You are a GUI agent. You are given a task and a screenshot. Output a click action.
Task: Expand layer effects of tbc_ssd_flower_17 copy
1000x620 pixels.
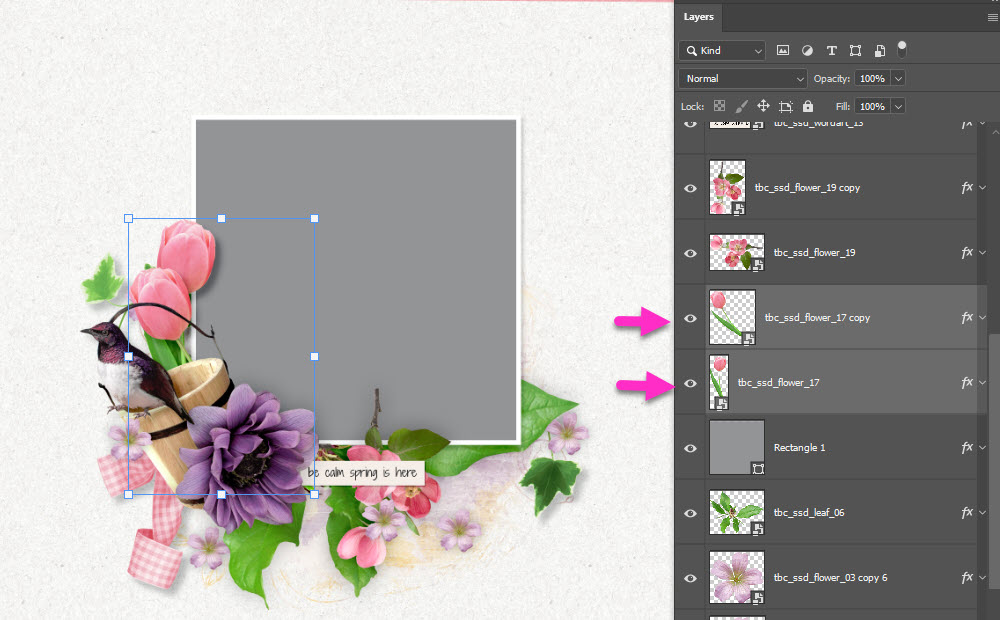point(982,318)
